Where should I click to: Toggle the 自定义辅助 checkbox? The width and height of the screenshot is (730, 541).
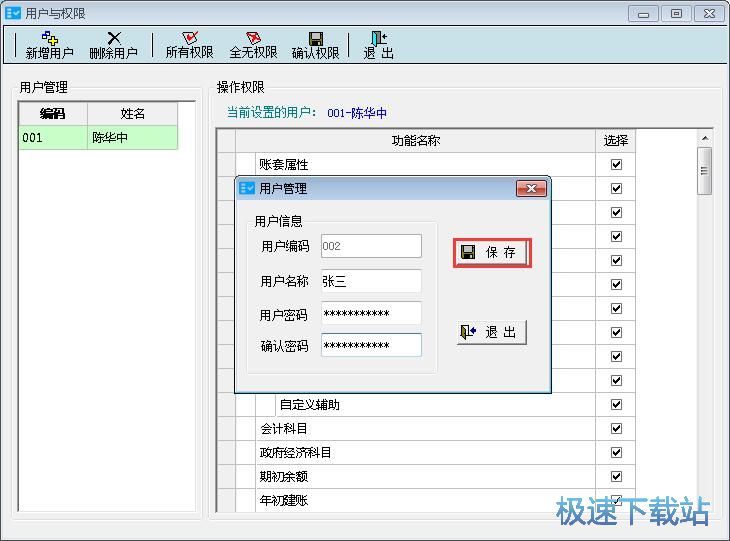[616, 405]
